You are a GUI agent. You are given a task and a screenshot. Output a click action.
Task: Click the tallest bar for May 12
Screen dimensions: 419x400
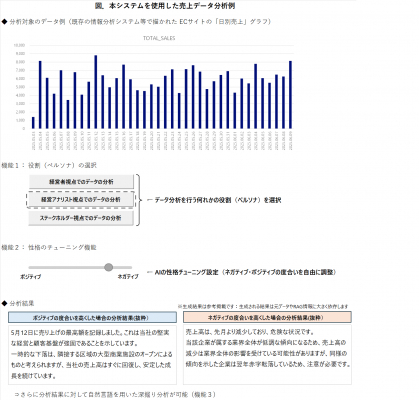(96, 92)
